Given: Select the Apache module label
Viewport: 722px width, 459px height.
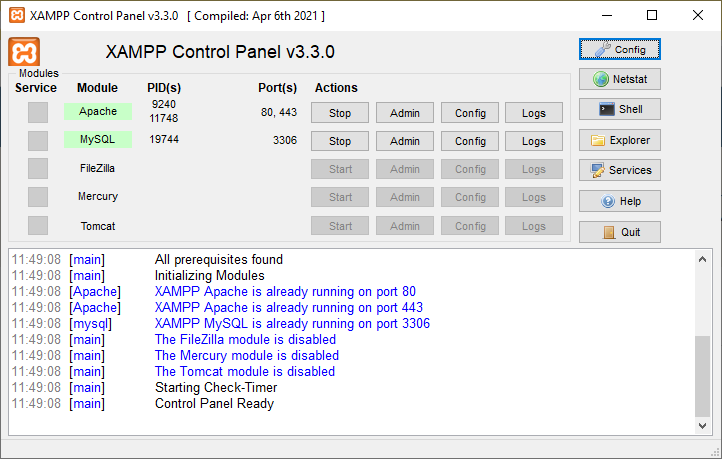Looking at the screenshot, I should [x=98, y=111].
